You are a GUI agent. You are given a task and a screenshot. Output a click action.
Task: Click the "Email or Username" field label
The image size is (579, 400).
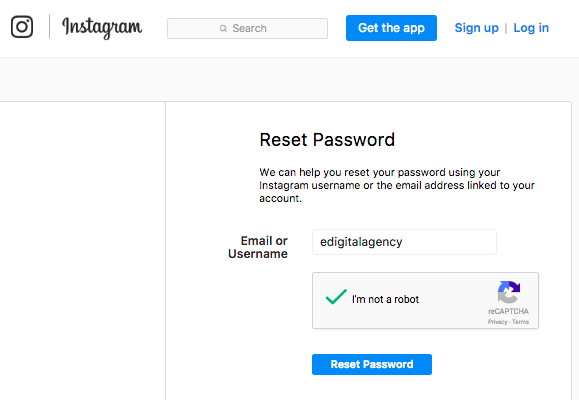(258, 247)
